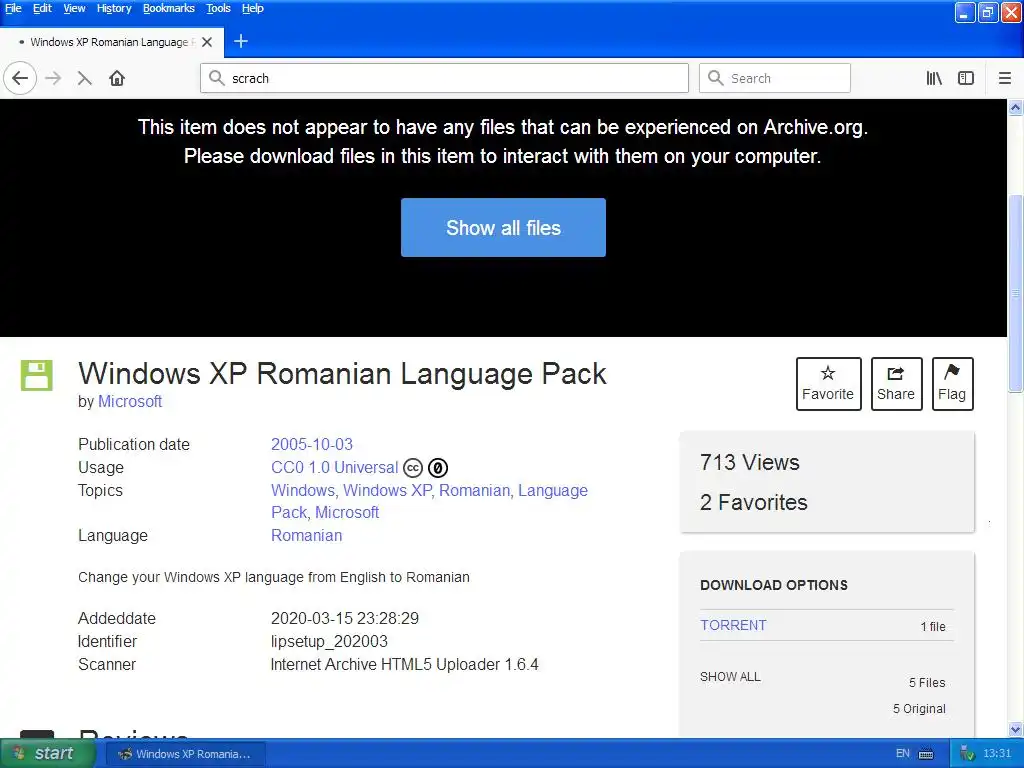Open the CC0 1.0 Universal license link
This screenshot has height=768, width=1024.
pyautogui.click(x=334, y=468)
